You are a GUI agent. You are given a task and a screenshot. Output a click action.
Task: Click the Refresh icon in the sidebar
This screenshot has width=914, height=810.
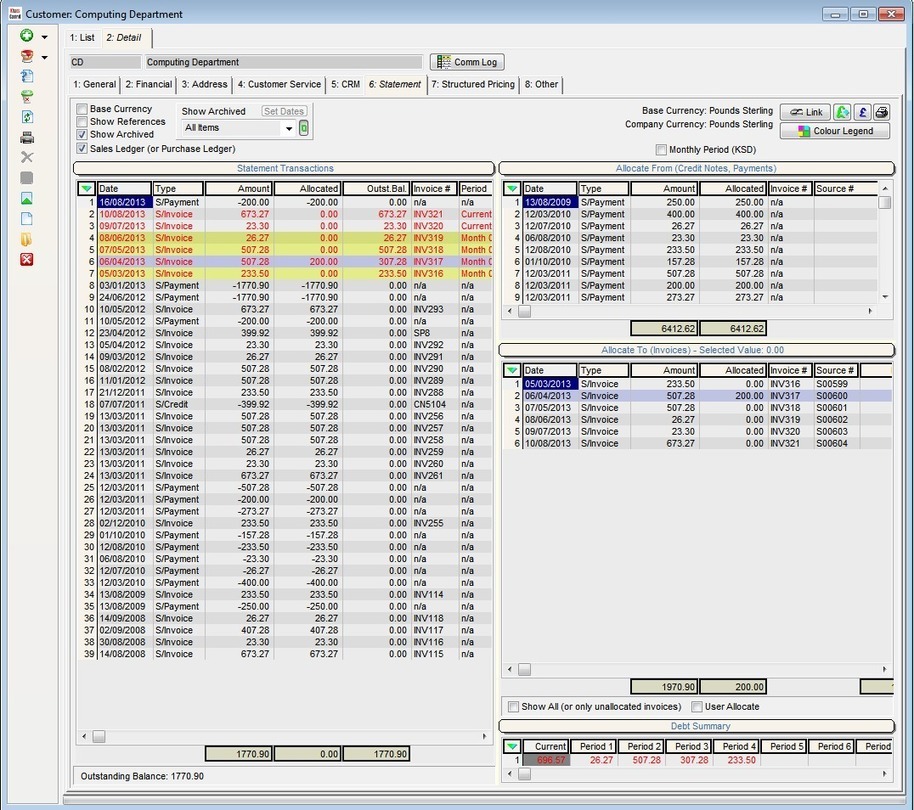pos(27,116)
